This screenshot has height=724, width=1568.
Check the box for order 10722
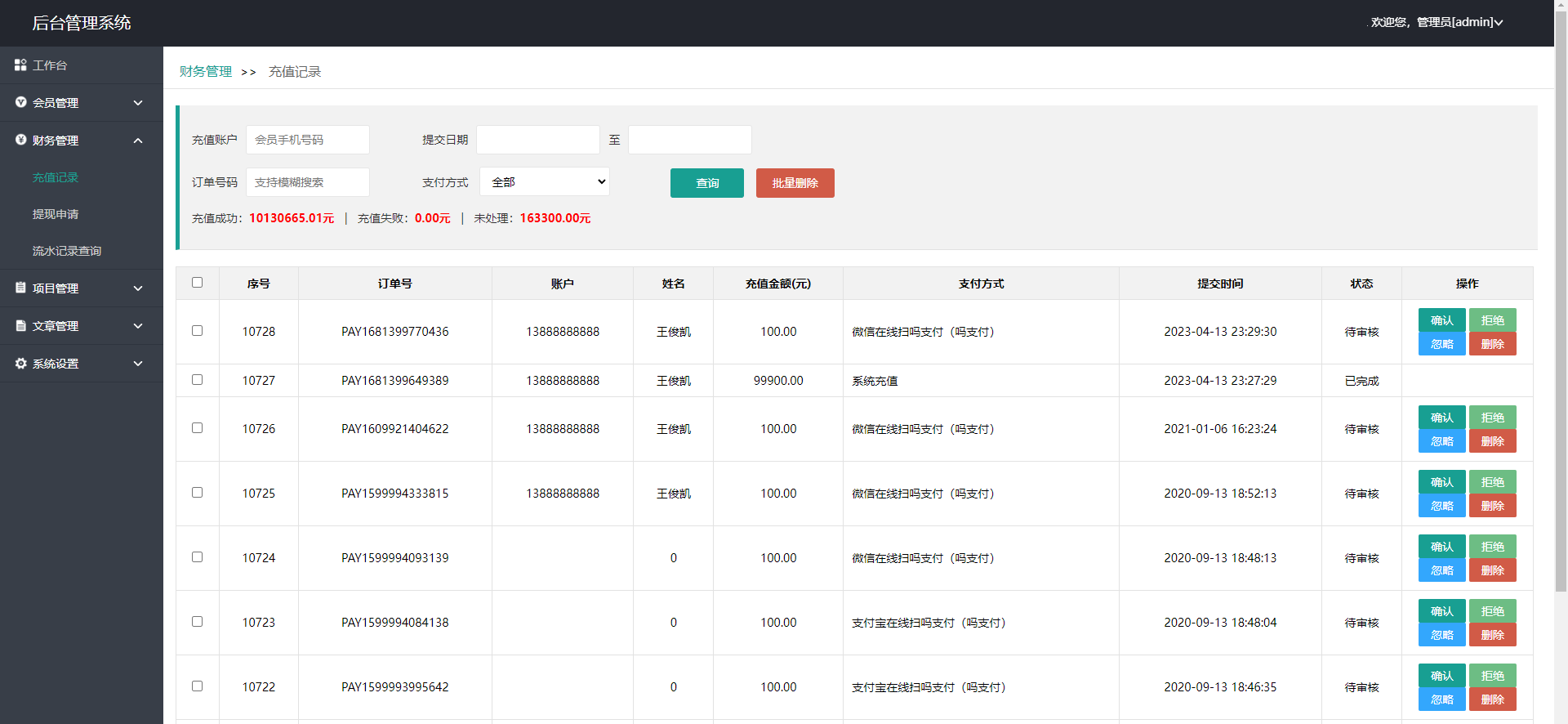(x=197, y=686)
